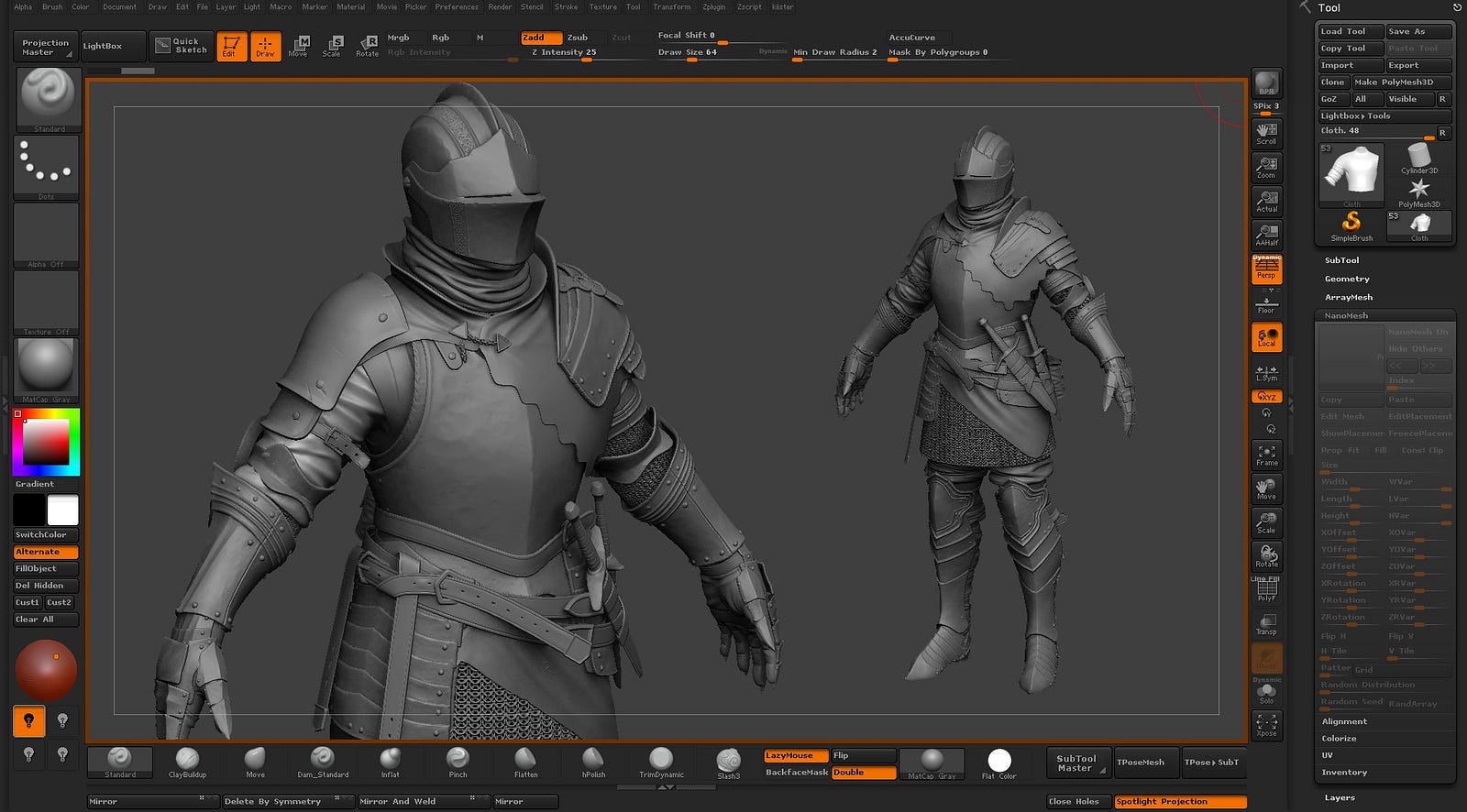Select the SimpleBrush tool thumbnail
The width and height of the screenshot is (1467, 812).
1351,225
